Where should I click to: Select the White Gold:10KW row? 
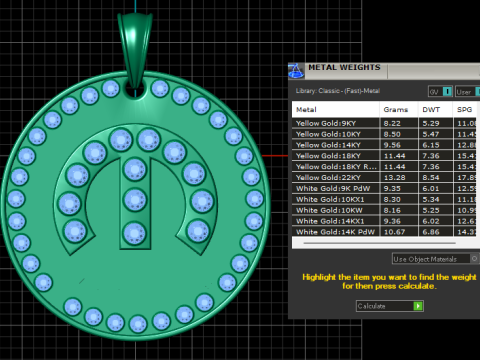384,210
